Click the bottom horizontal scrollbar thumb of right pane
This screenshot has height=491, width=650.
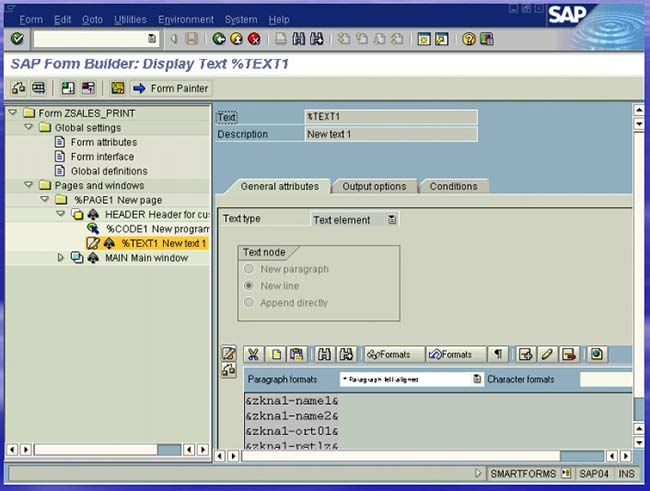(582, 456)
